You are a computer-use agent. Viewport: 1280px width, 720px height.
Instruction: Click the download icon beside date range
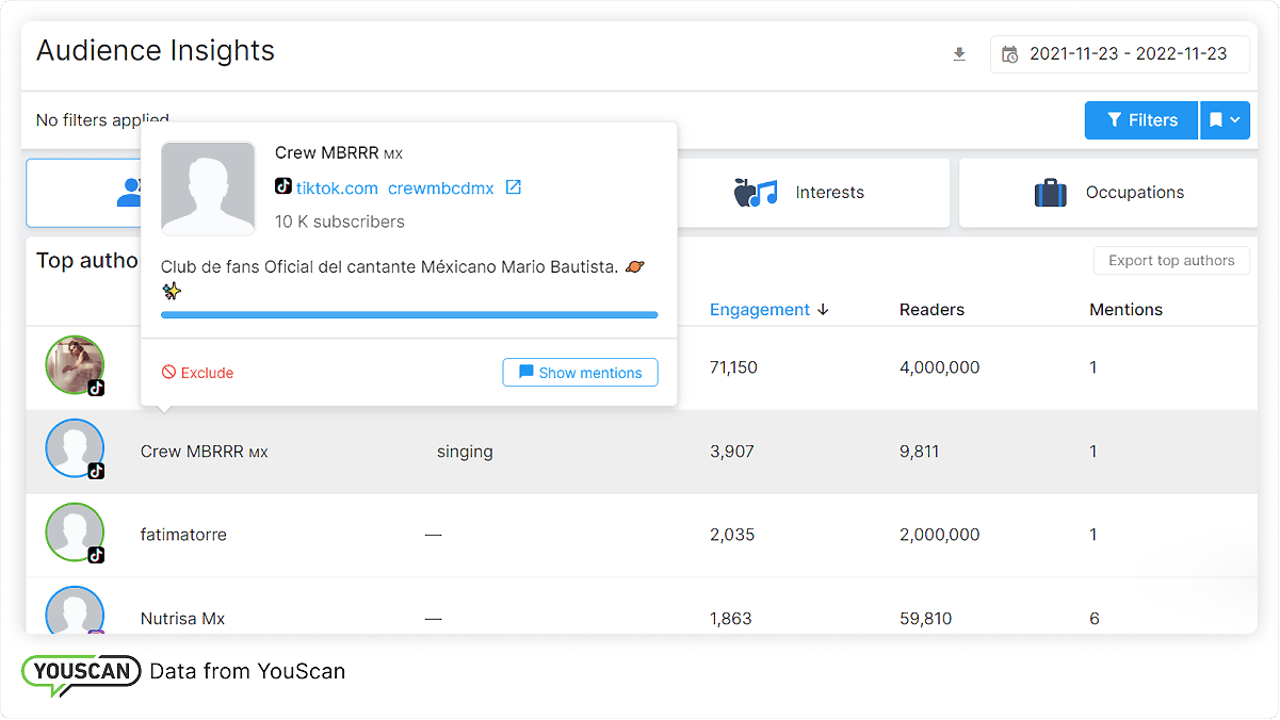pyautogui.click(x=959, y=55)
